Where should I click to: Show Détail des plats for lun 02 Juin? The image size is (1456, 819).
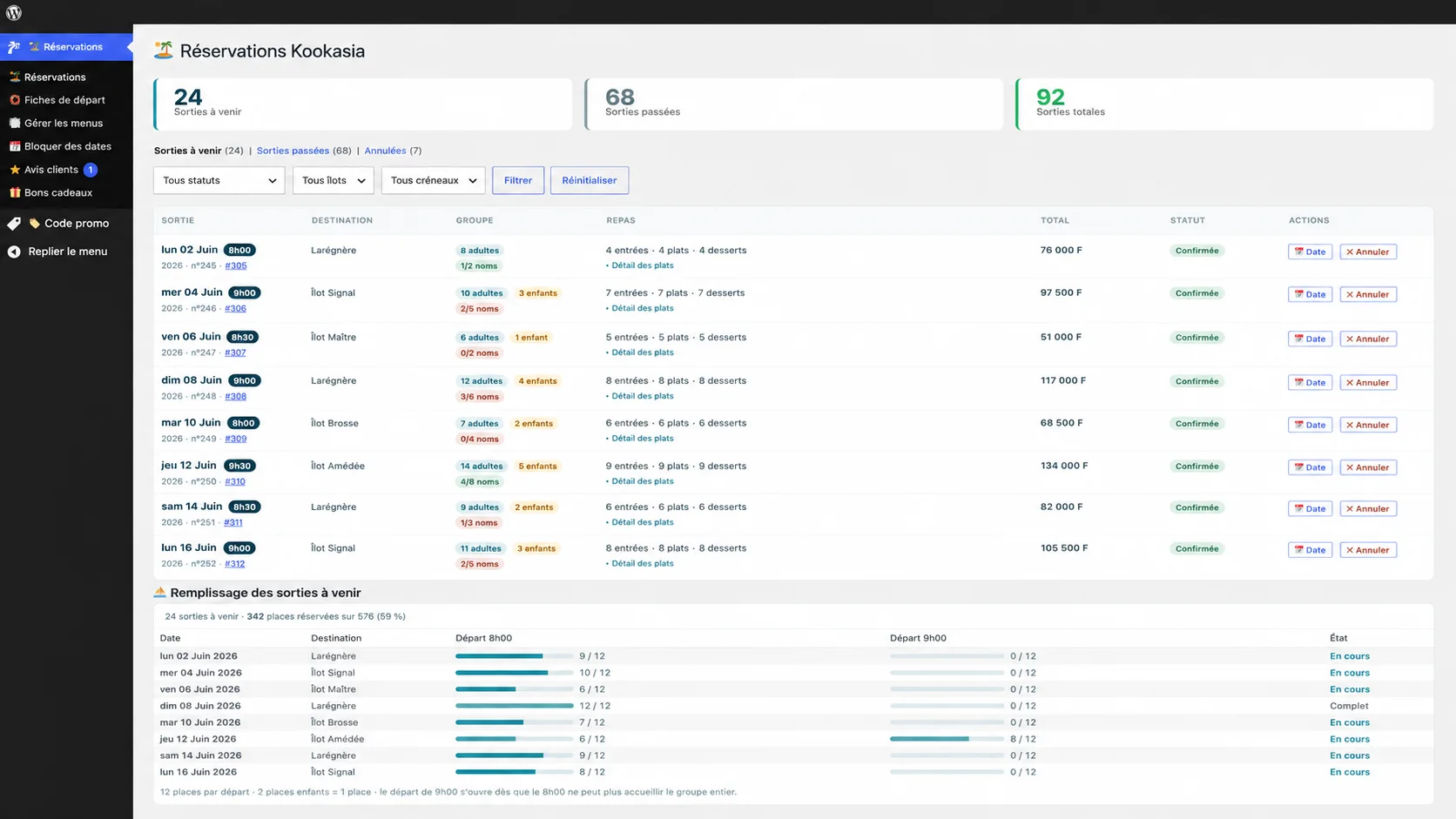[x=640, y=265]
